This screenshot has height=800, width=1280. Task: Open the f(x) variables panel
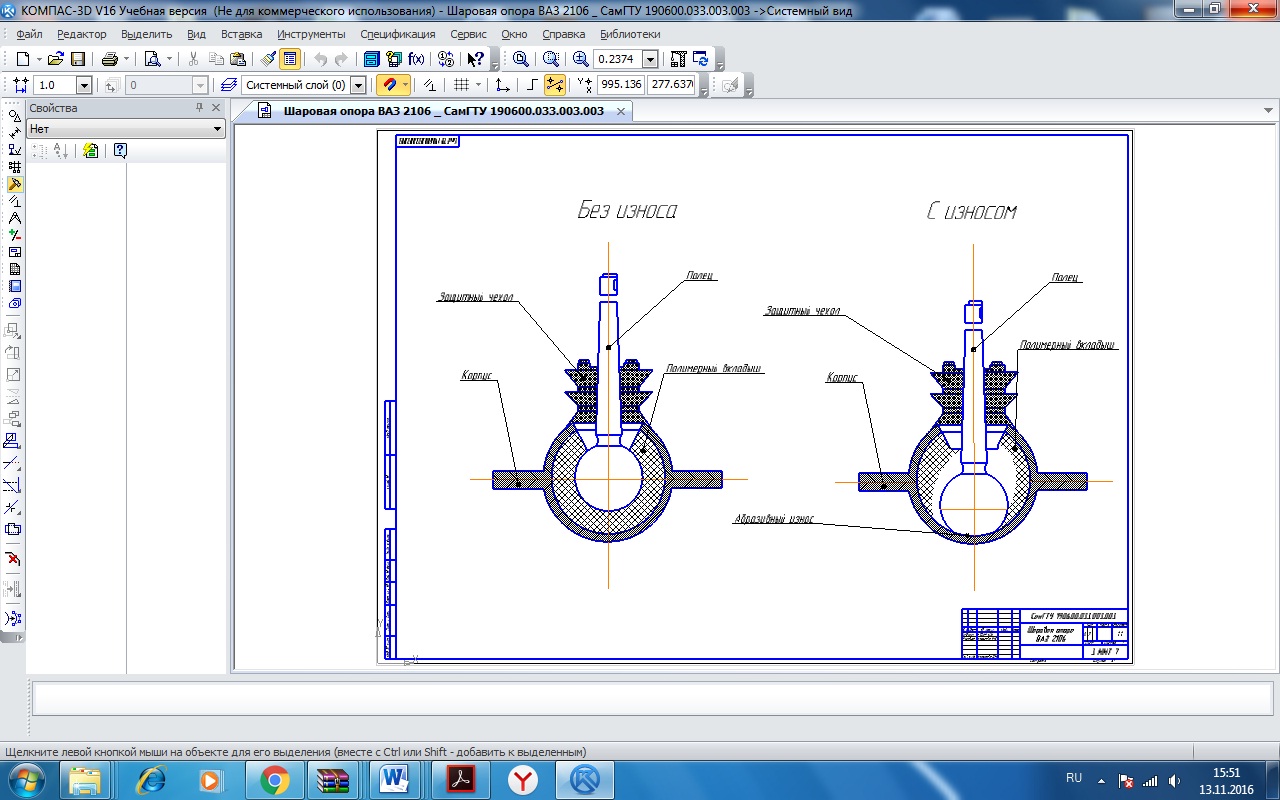point(416,59)
